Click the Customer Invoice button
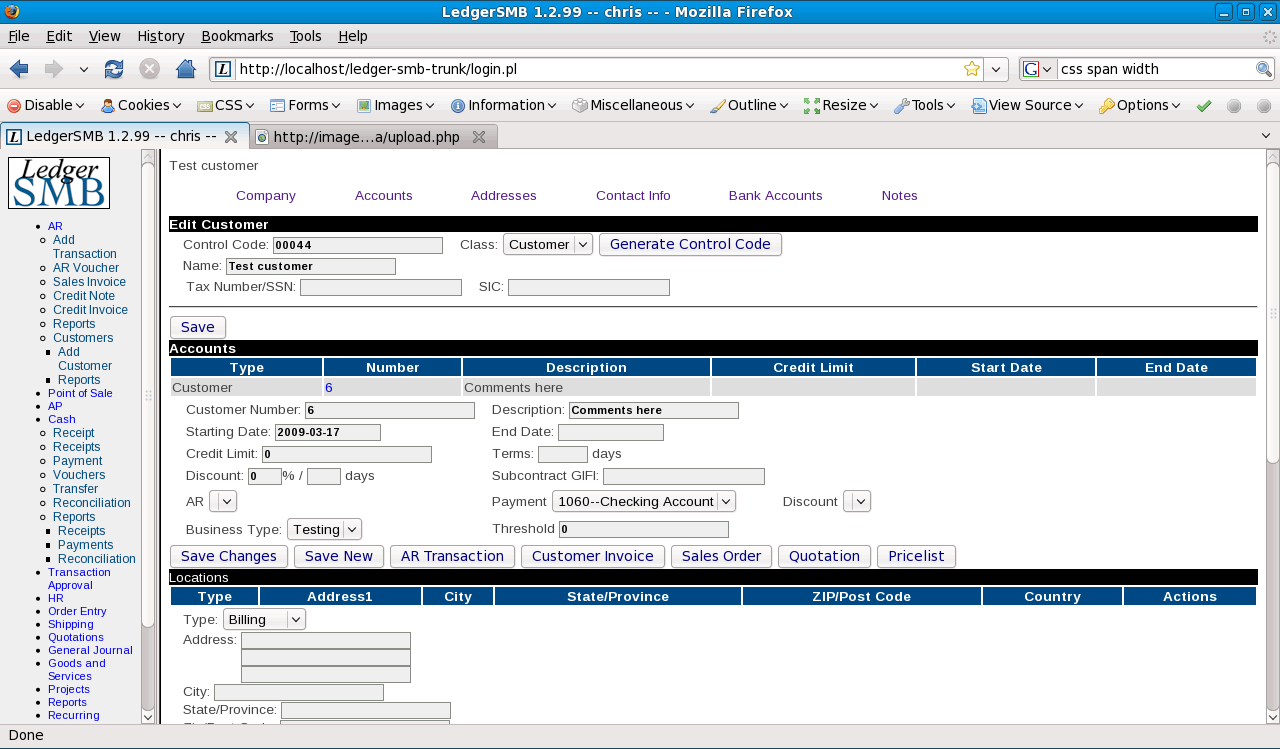The height and width of the screenshot is (749, 1280). (592, 556)
